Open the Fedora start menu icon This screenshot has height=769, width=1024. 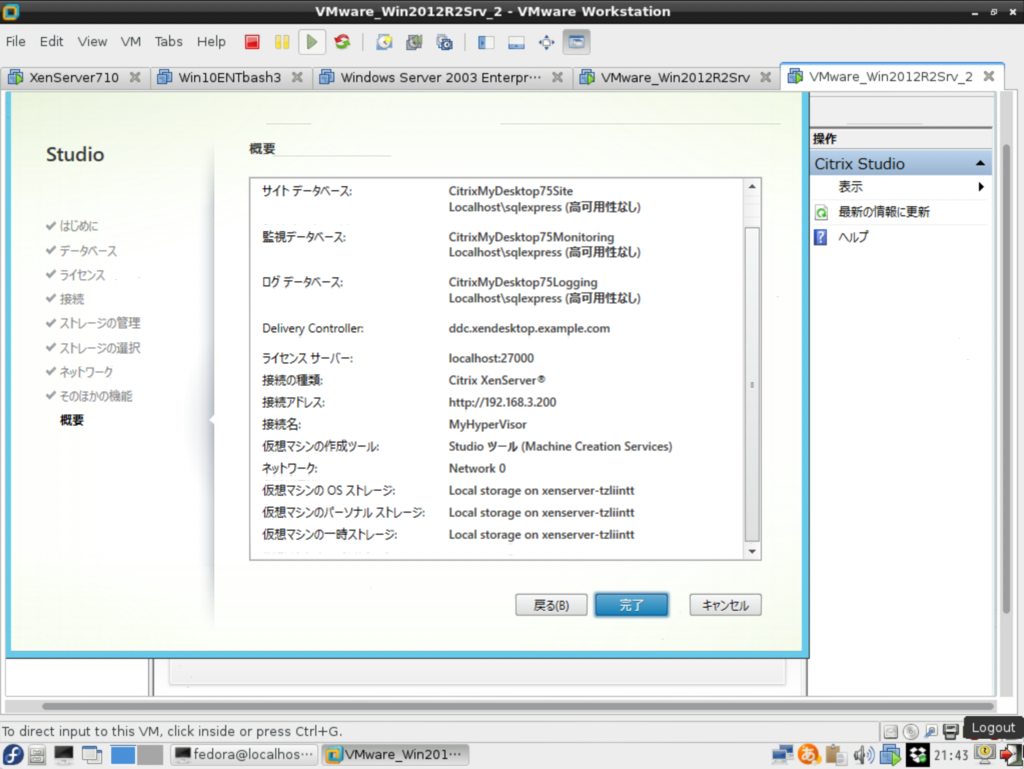13,755
